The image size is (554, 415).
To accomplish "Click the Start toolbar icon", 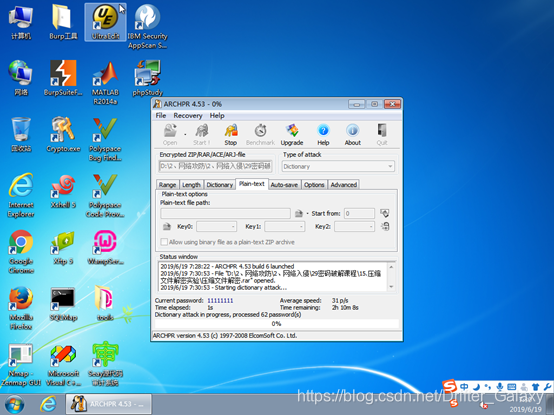I will click(202, 135).
